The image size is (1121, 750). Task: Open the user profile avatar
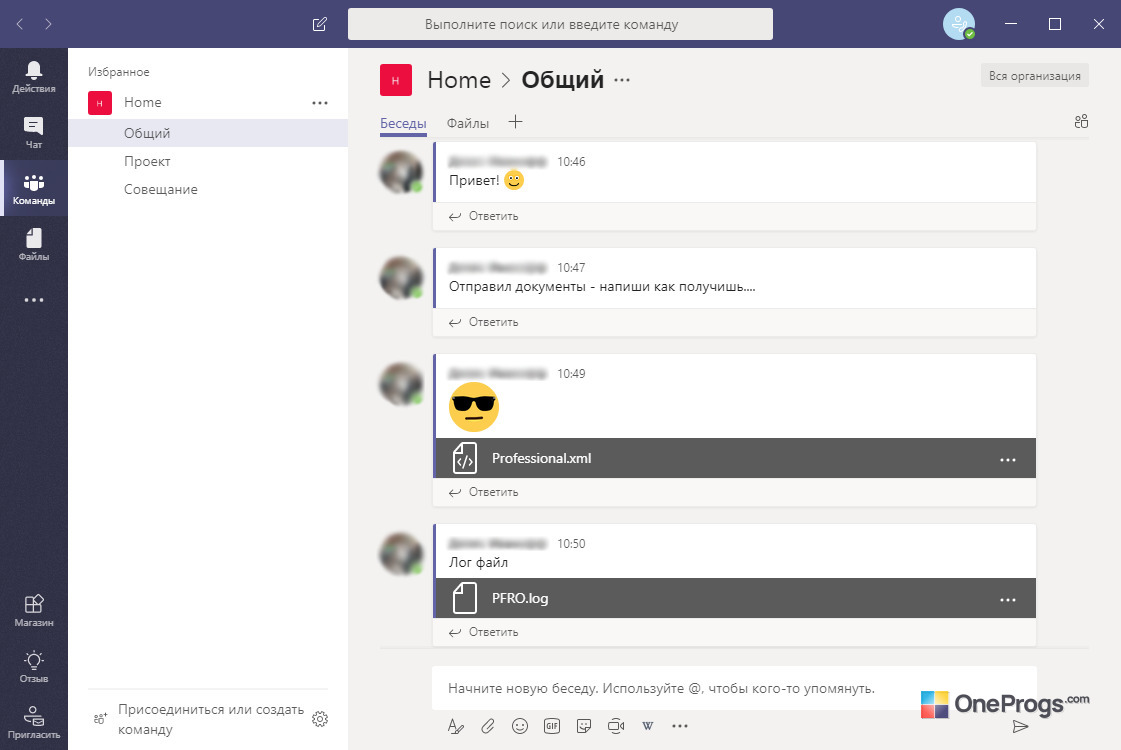point(959,24)
